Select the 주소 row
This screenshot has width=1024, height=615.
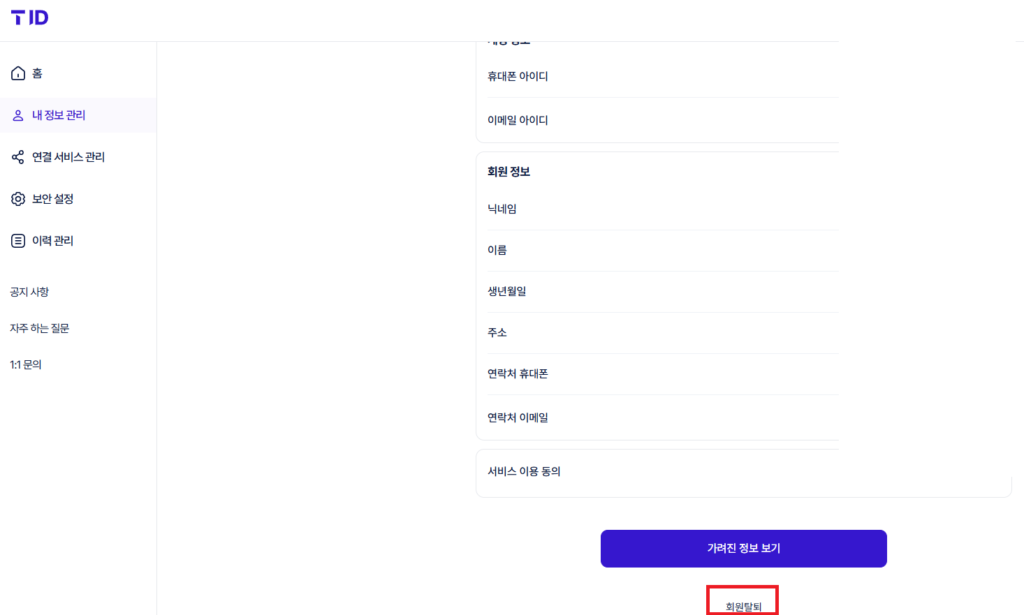663,332
